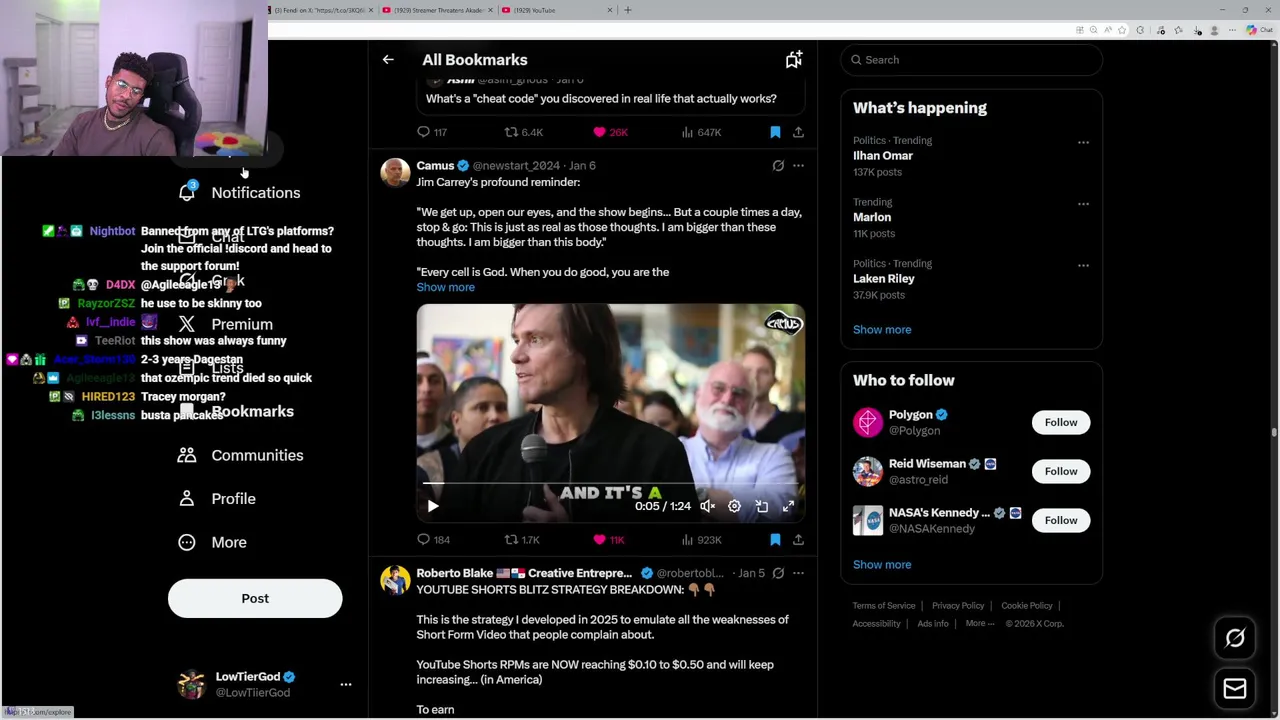Unlike the cheat code tweet (26K heart)
This screenshot has height=720, width=1280.
(611, 132)
